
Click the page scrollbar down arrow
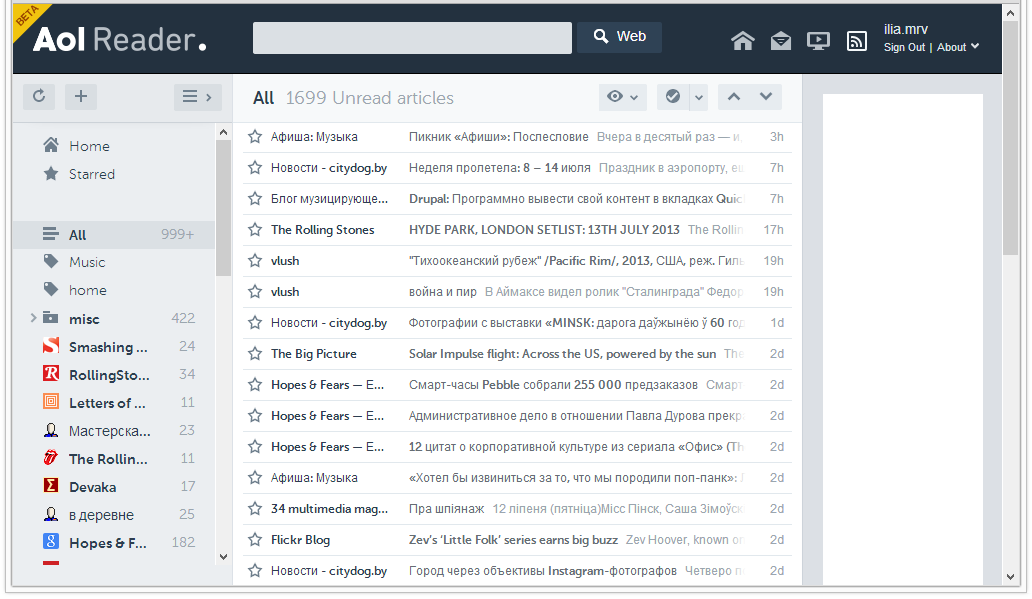point(1011,577)
